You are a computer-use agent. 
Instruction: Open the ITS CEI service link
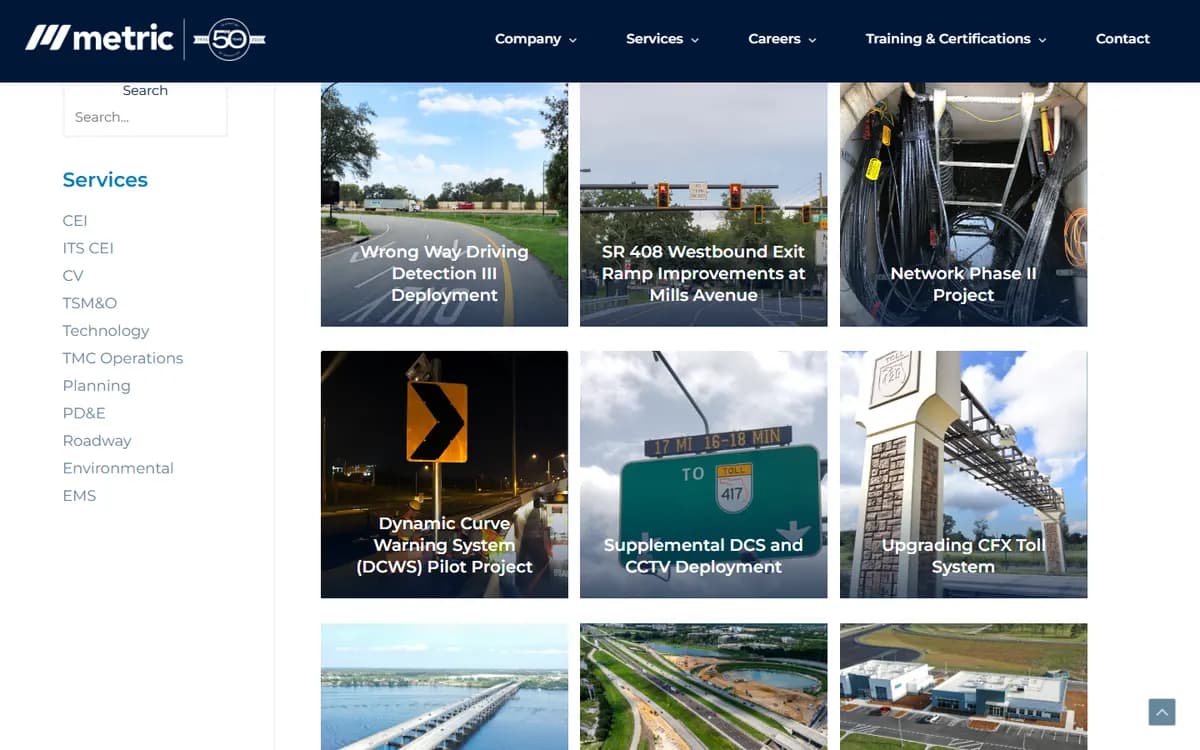point(88,248)
